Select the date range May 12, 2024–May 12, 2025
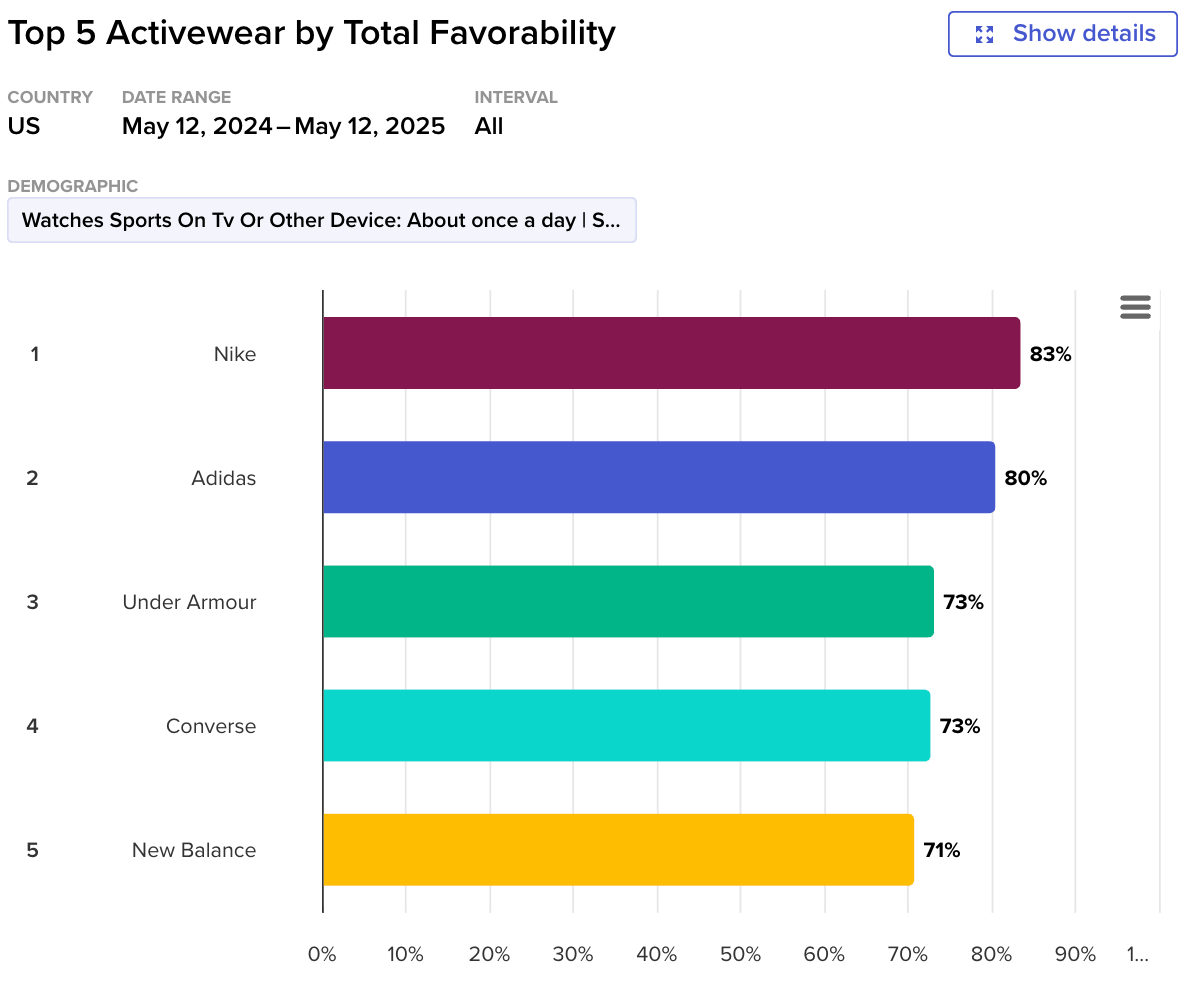This screenshot has width=1188, height=988. pyautogui.click(x=283, y=127)
